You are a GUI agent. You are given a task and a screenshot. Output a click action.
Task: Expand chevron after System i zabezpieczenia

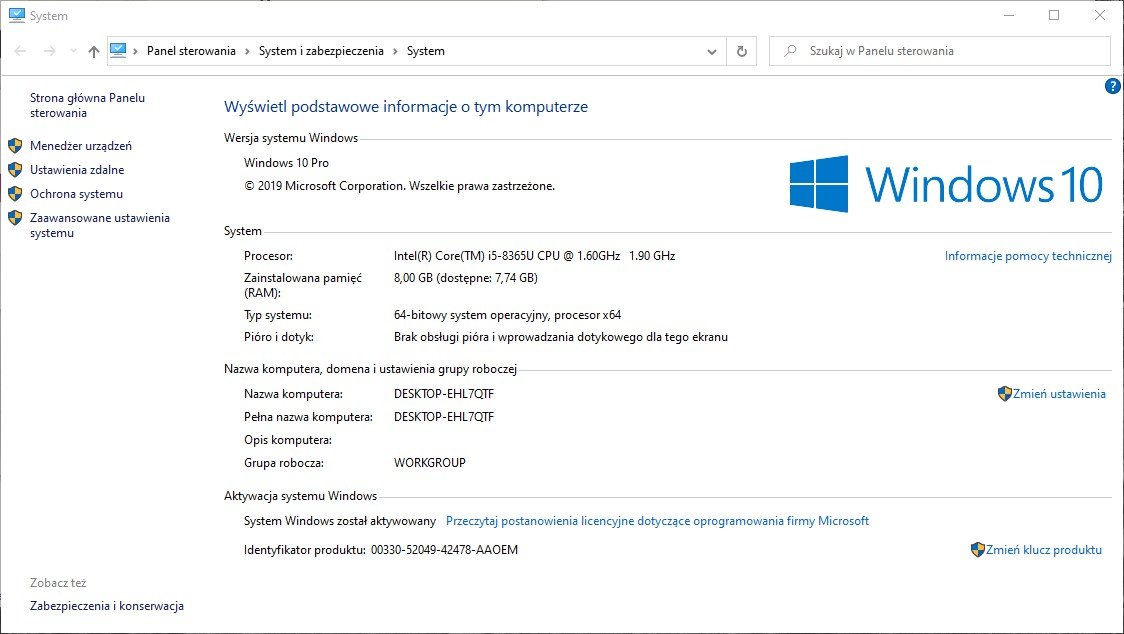395,51
